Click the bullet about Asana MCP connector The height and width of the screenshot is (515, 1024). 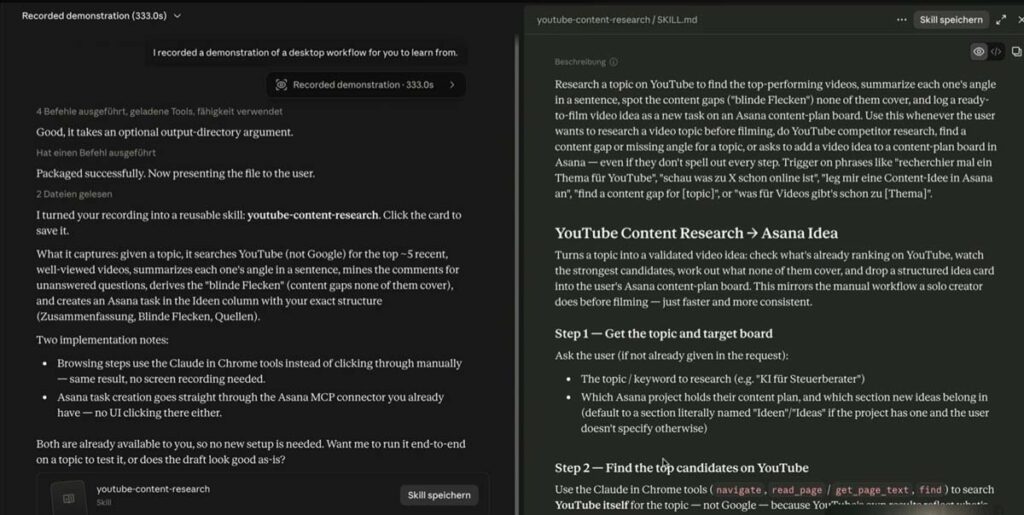click(x=250, y=405)
